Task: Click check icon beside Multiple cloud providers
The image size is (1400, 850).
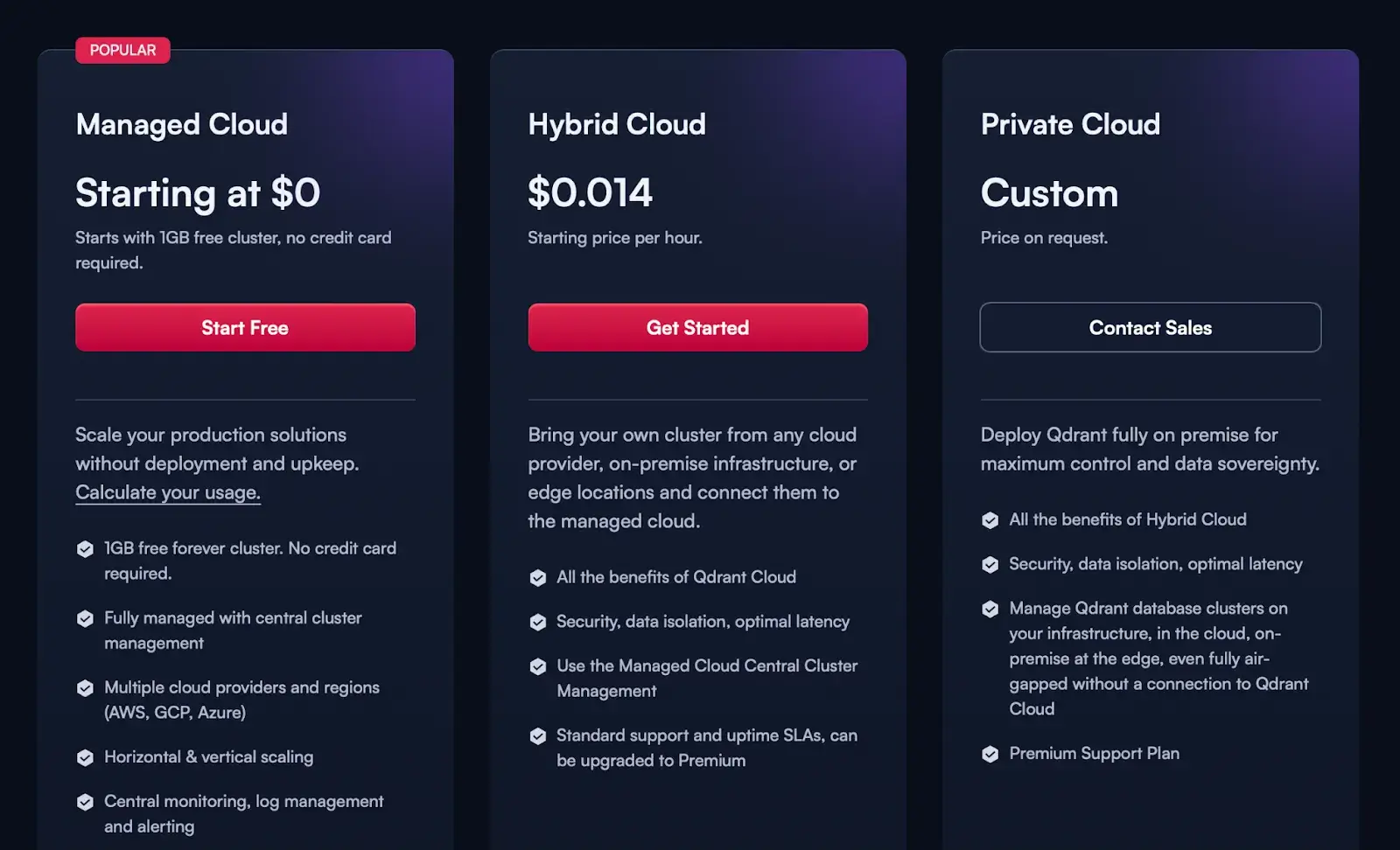Action: pos(85,688)
